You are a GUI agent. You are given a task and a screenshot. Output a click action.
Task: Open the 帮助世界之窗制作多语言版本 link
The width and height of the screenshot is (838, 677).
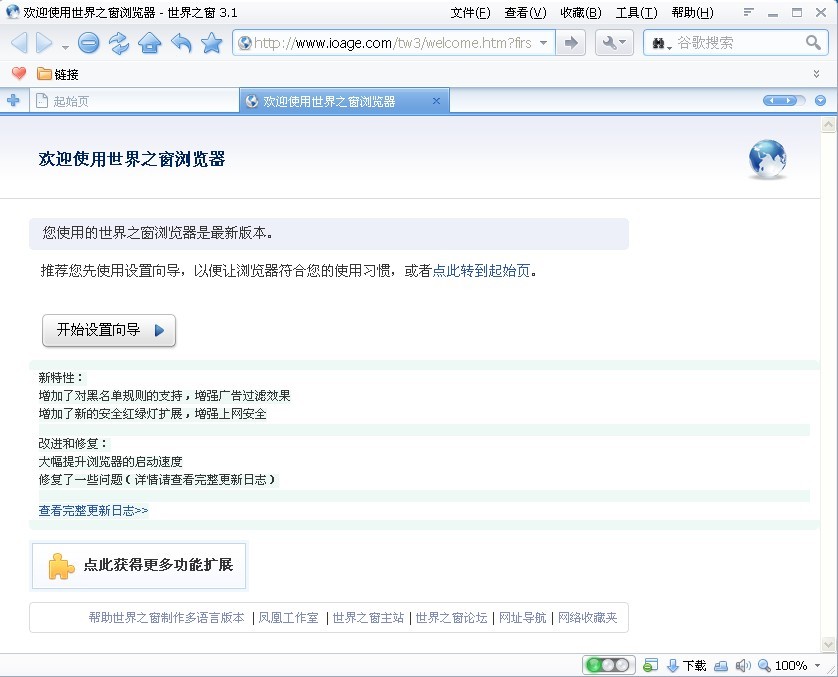(167, 618)
